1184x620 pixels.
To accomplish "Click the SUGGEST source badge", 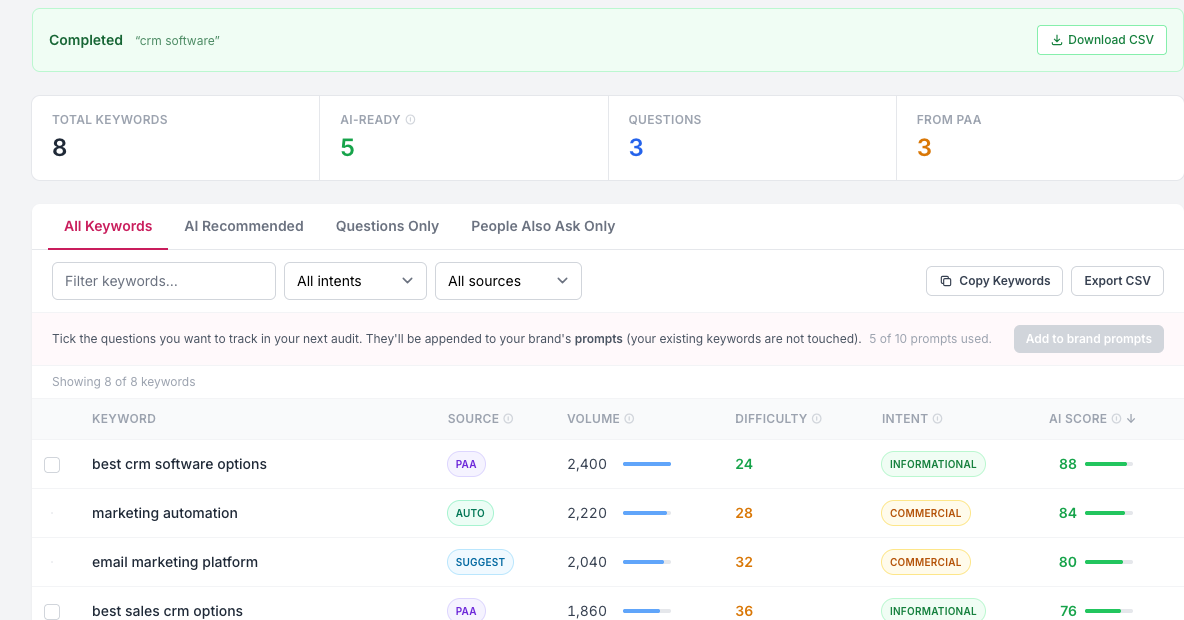I will point(480,562).
